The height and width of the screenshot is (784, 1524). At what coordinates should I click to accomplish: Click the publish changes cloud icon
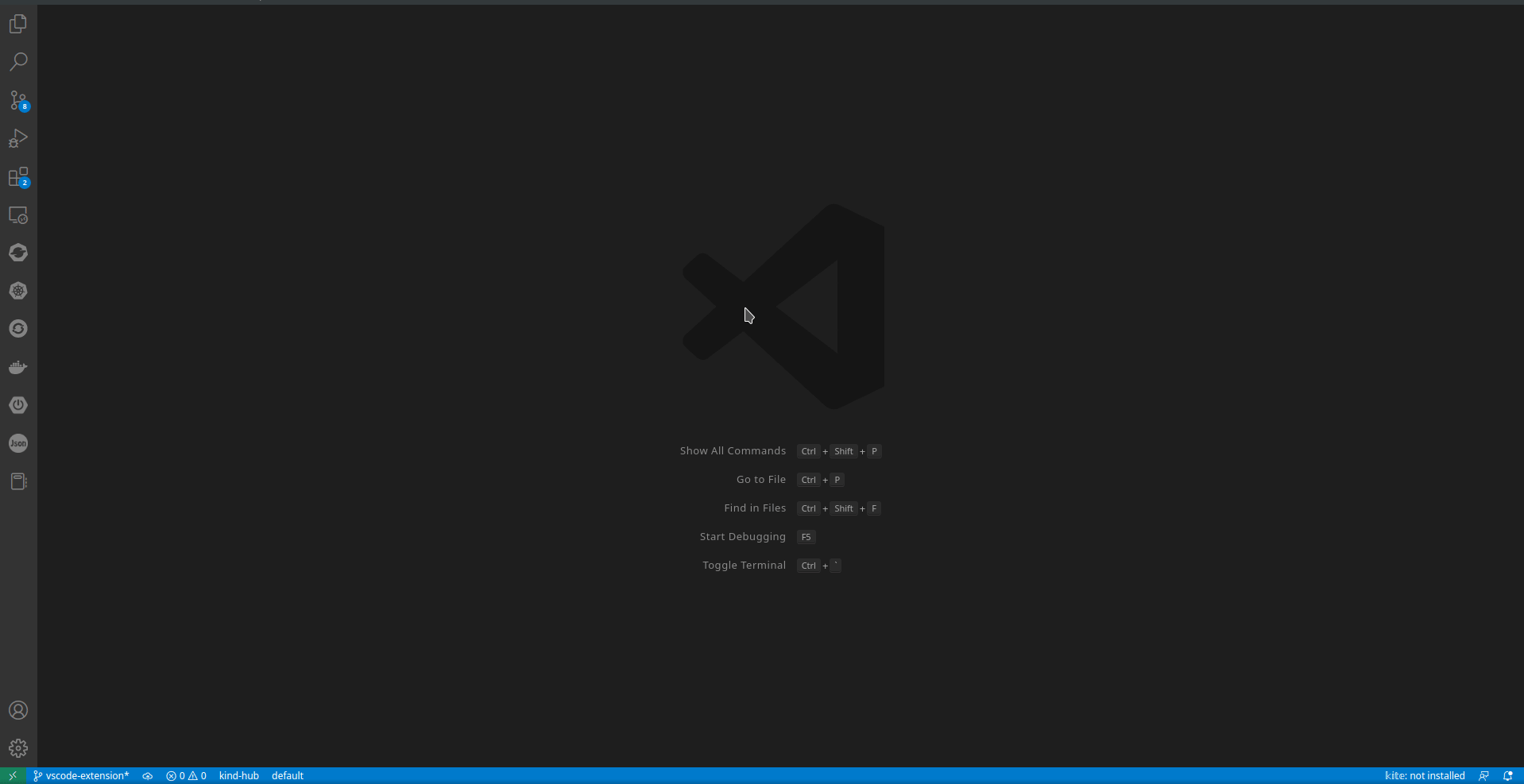tap(147, 776)
